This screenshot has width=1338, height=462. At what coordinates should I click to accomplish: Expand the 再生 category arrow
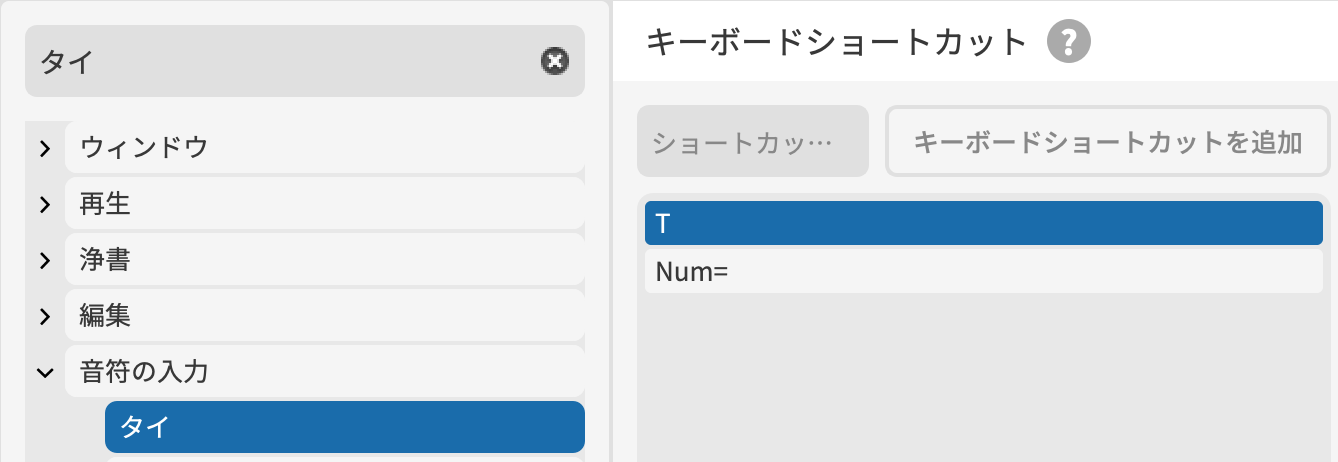(x=44, y=205)
